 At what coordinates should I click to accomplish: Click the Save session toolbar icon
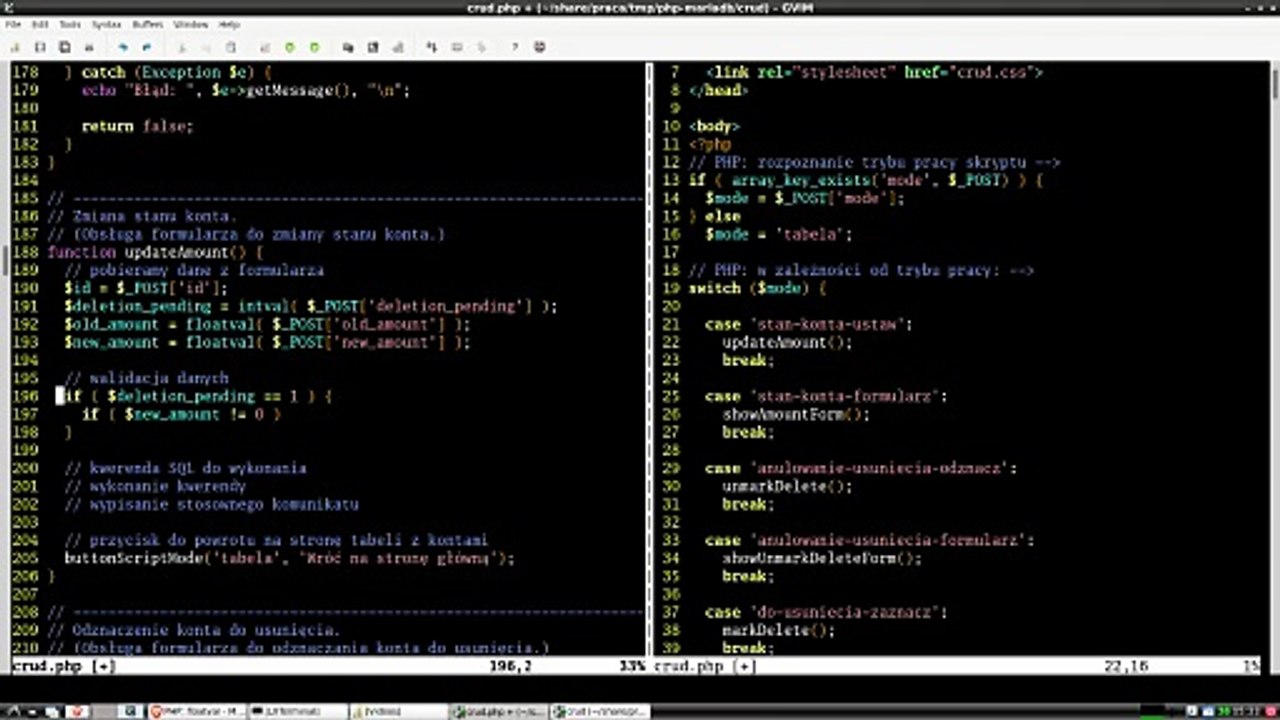373,47
